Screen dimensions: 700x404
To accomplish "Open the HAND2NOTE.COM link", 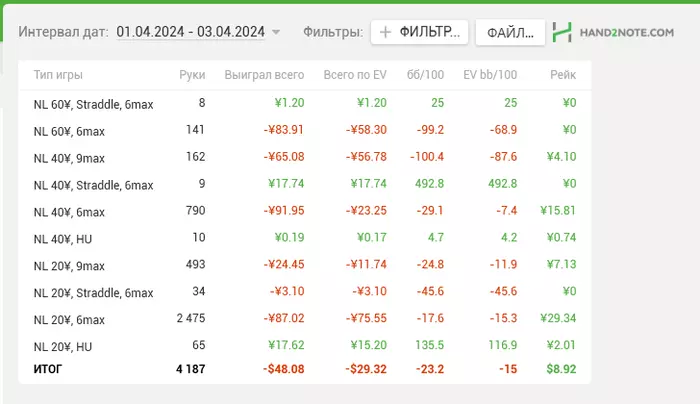I will 627,33.
